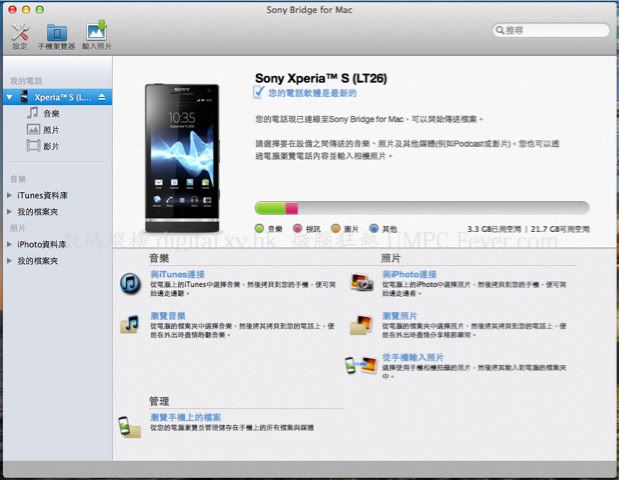This screenshot has height=480, width=619.
Task: Open the 瀏覽照片 browse photos link
Action: [400, 316]
